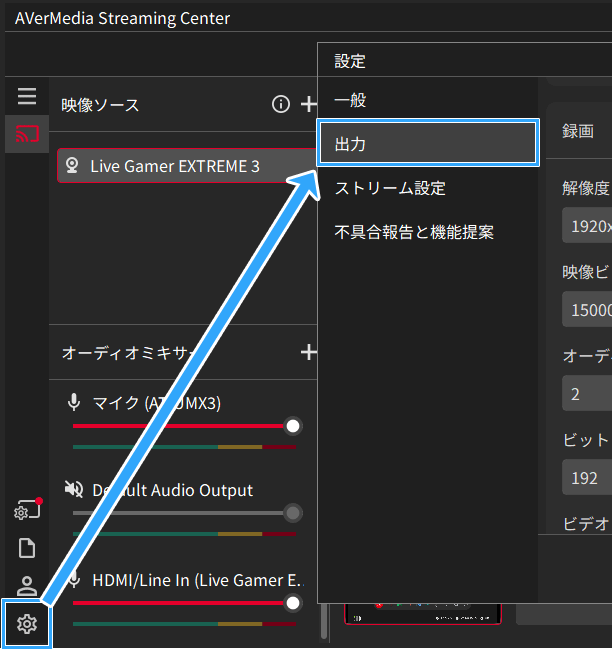Click the AVerMedia Streaming Center window title
Image resolution: width=612 pixels, height=650 pixels.
click(122, 19)
